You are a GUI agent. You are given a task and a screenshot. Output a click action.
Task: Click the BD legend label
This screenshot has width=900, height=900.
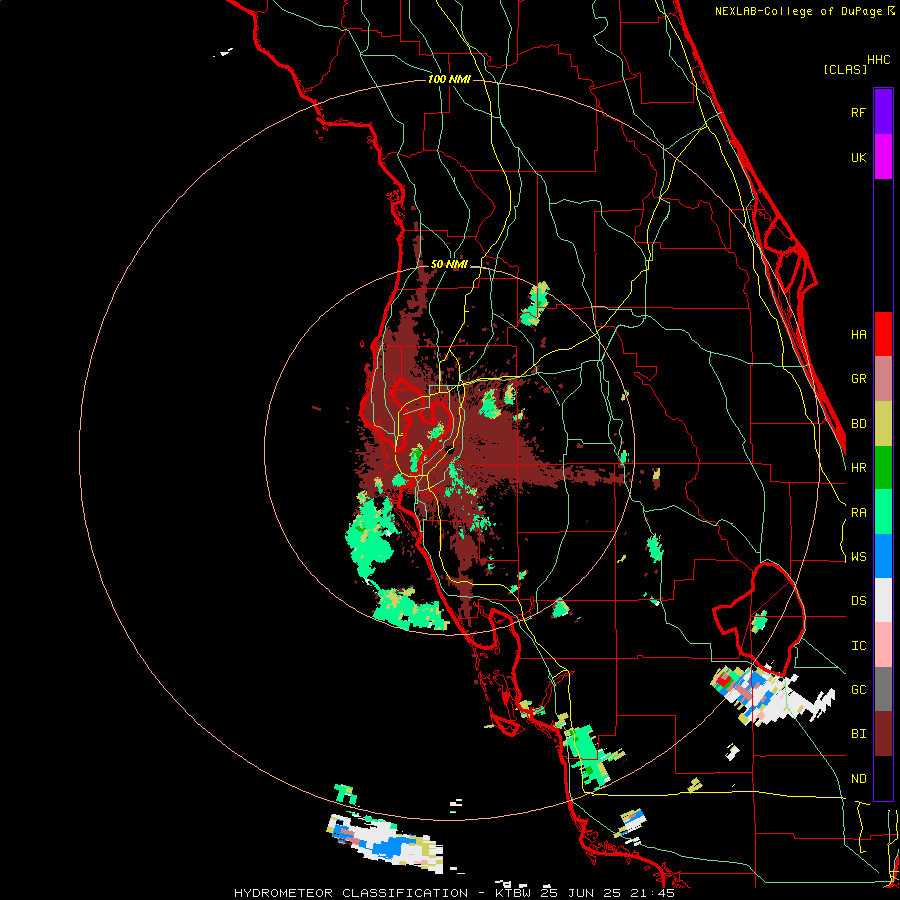[x=858, y=424]
